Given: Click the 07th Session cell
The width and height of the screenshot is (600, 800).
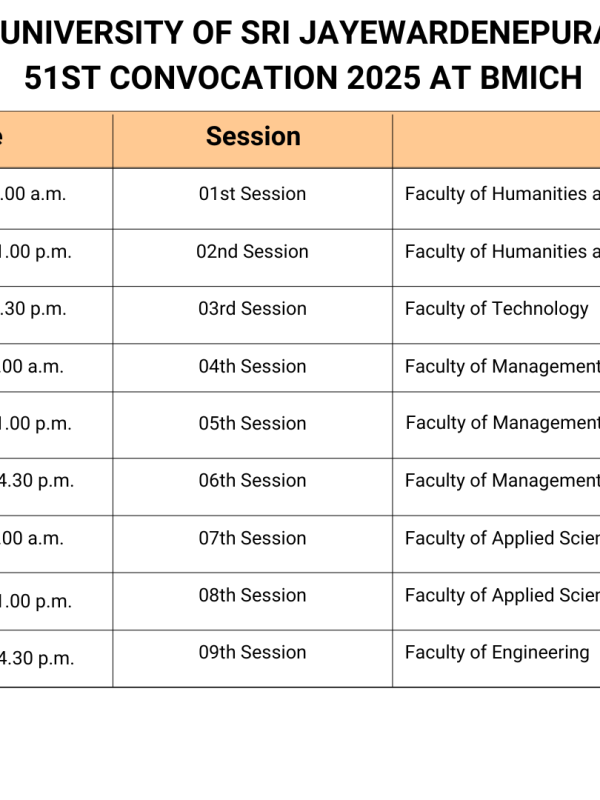Looking at the screenshot, I should [252, 538].
